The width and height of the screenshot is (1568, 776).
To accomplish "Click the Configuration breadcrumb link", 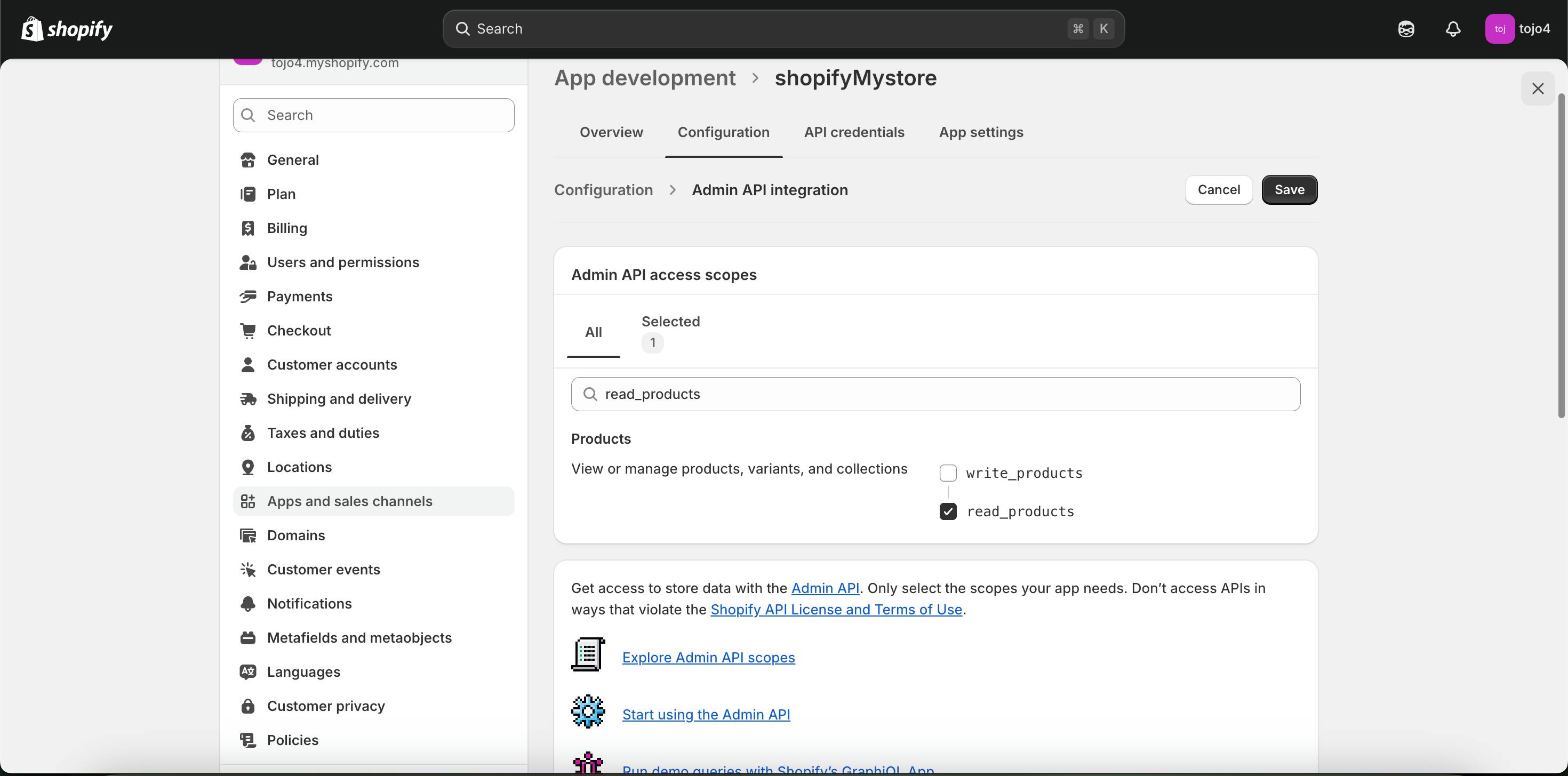I will pos(603,190).
